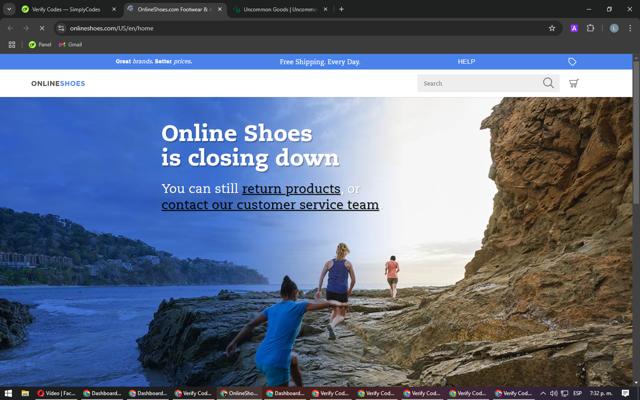Follow contact our customer service team link
Image resolution: width=640 pixels, height=400 pixels.
pyautogui.click(x=270, y=204)
